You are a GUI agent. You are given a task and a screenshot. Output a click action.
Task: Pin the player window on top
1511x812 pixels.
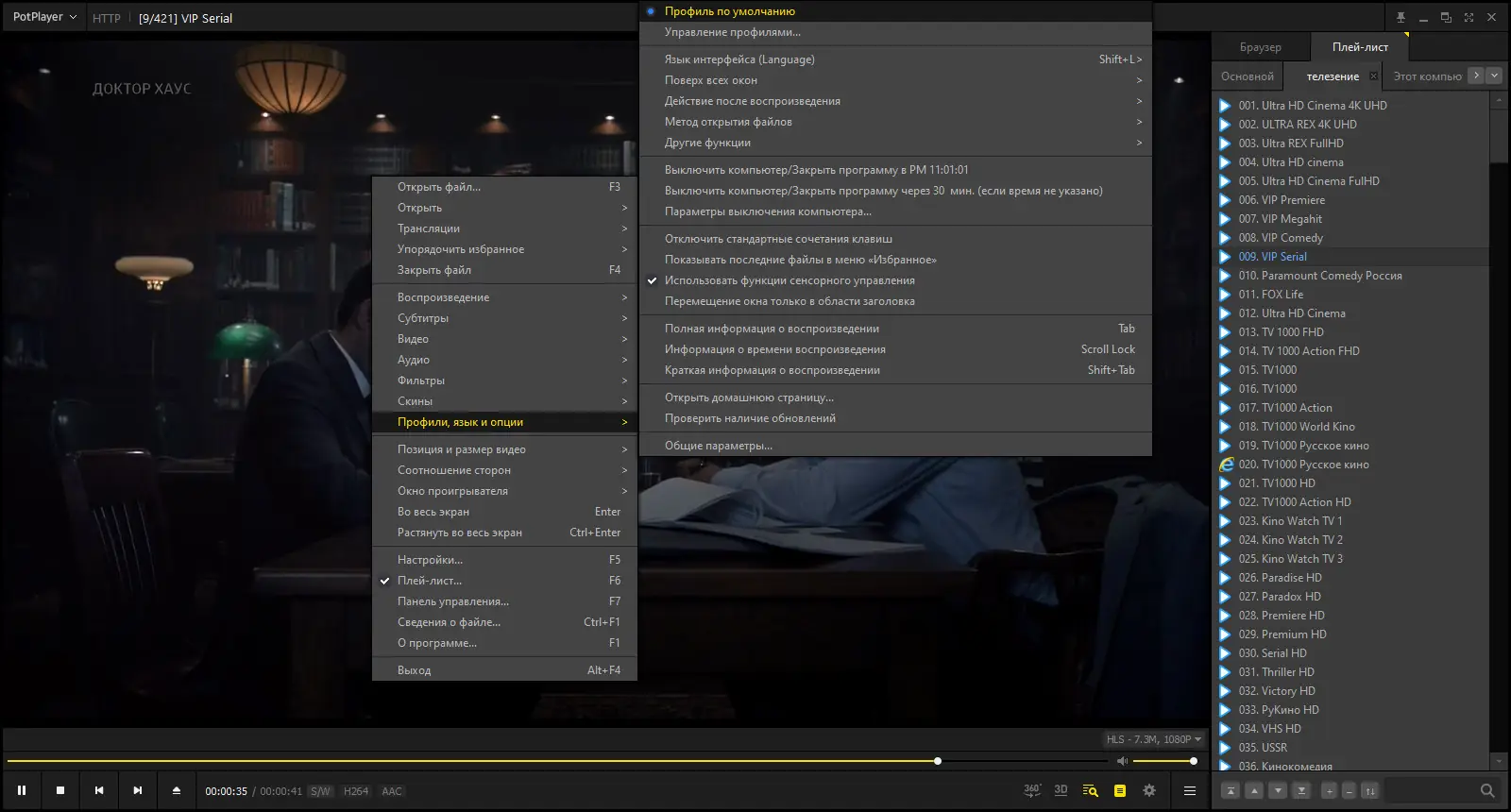pyautogui.click(x=1401, y=18)
